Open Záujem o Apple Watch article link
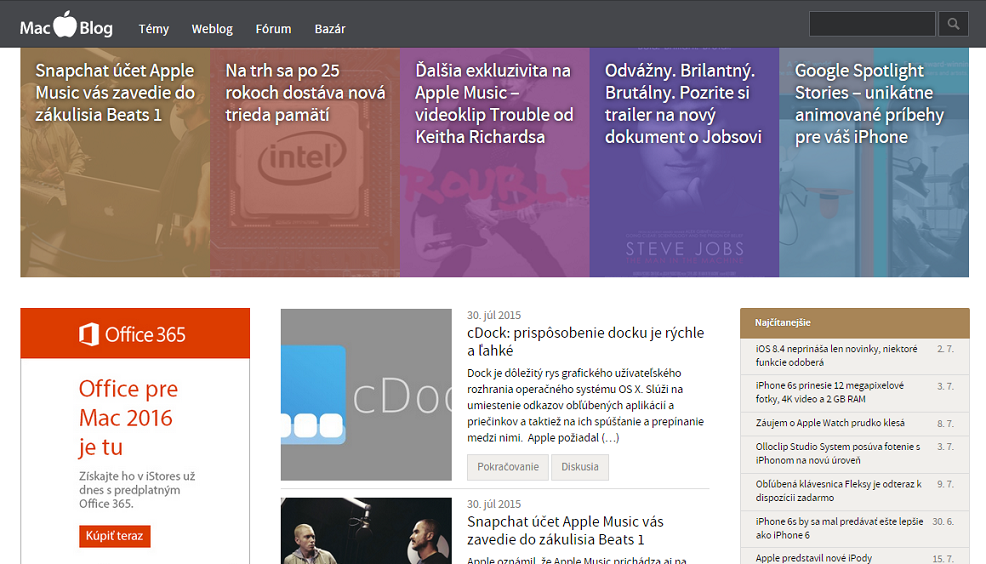 [830, 423]
